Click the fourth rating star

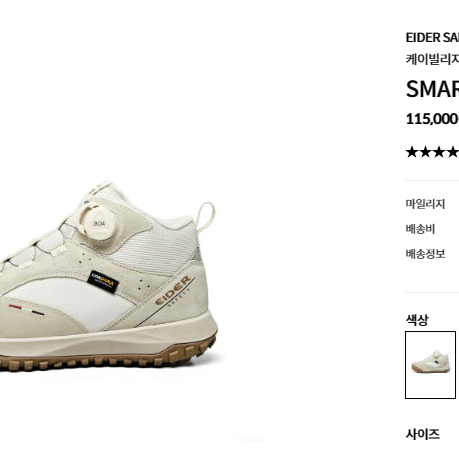pos(453,152)
